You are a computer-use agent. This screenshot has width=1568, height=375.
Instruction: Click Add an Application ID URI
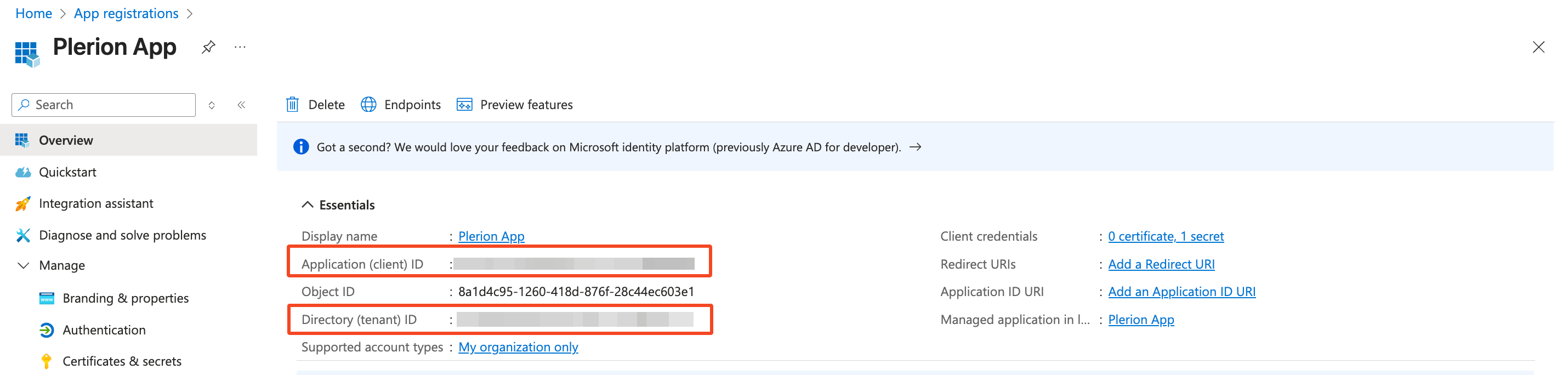1181,292
